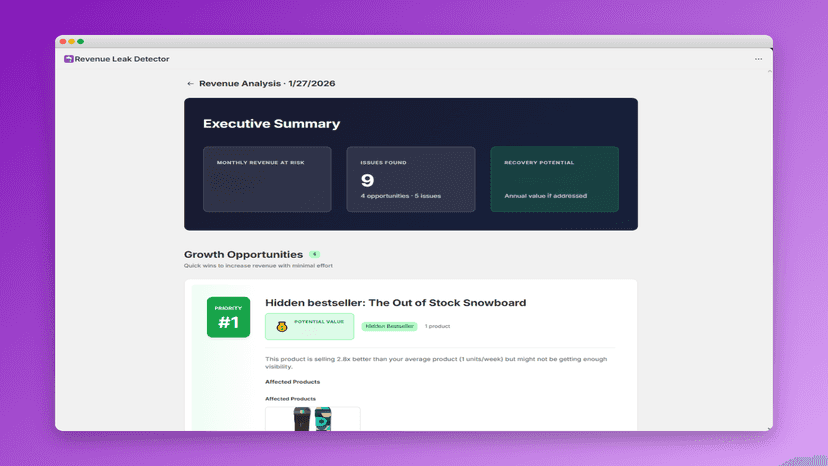Click the '1 product' label
The image size is (828, 466).
(437, 327)
